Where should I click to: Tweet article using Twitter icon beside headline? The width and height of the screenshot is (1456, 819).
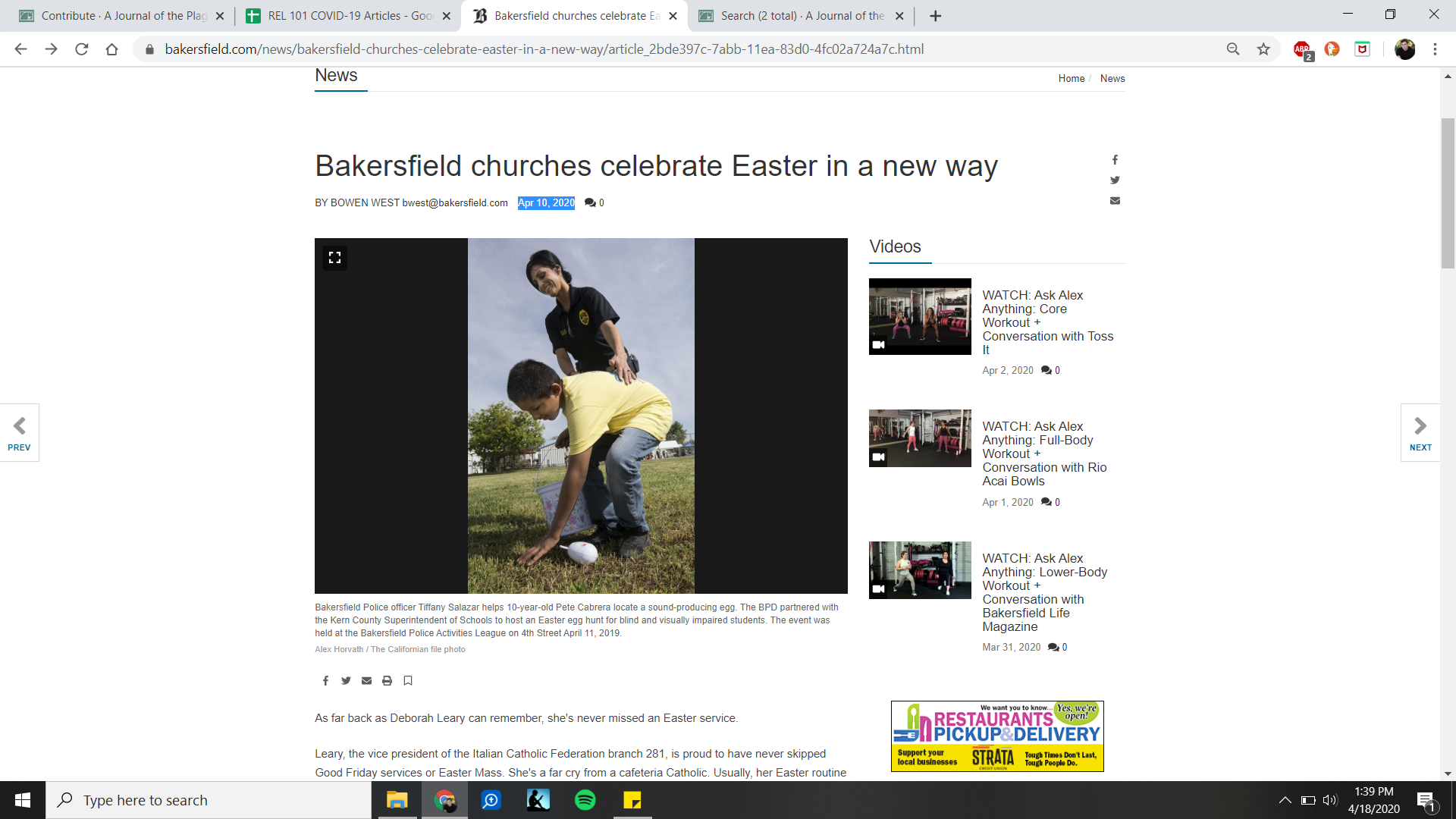[1115, 180]
